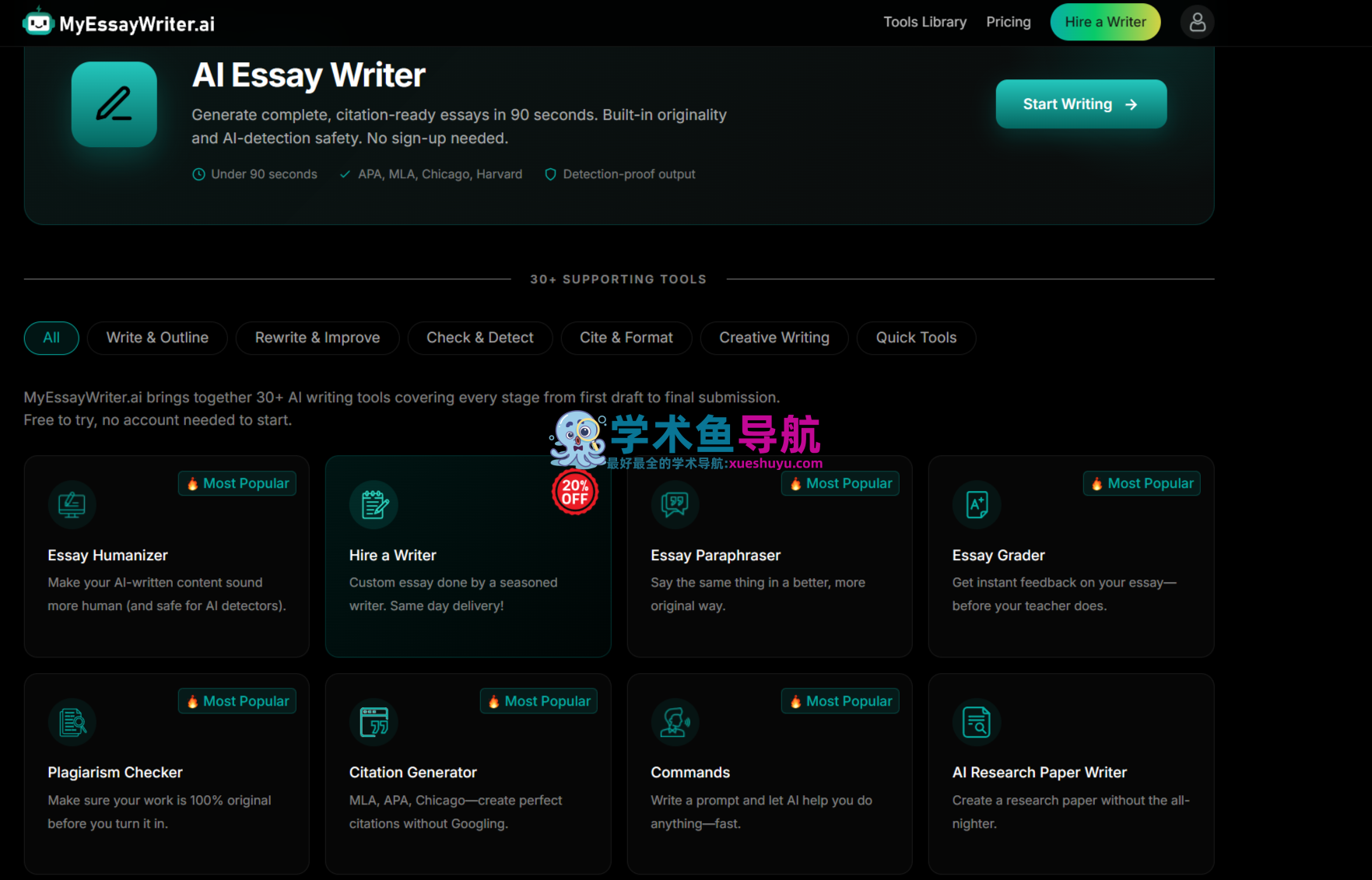1372x880 pixels.
Task: Select the Quick Tools filter
Action: [x=916, y=338]
